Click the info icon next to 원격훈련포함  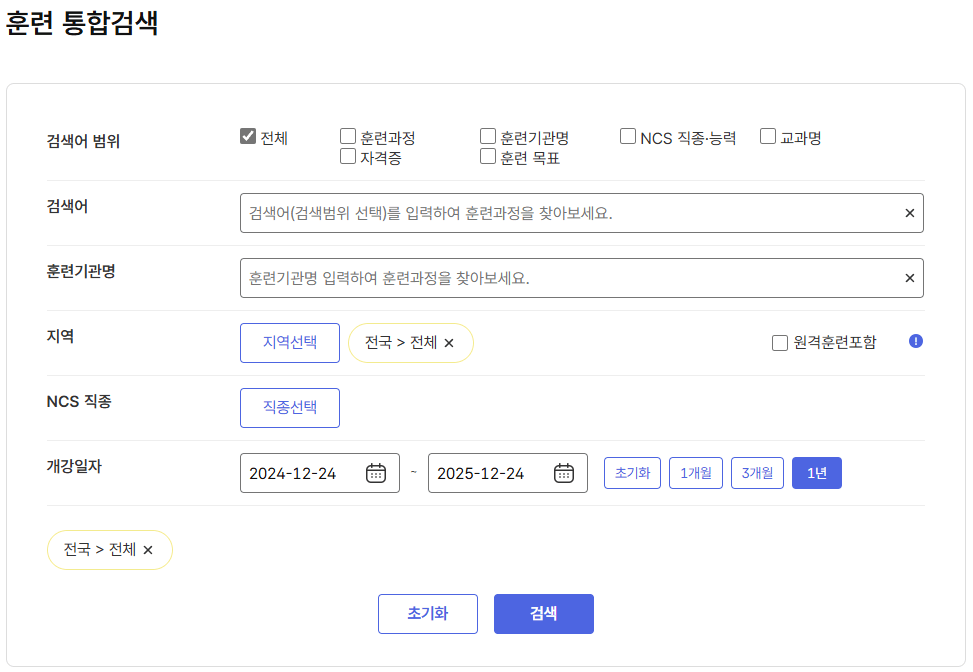916,343
